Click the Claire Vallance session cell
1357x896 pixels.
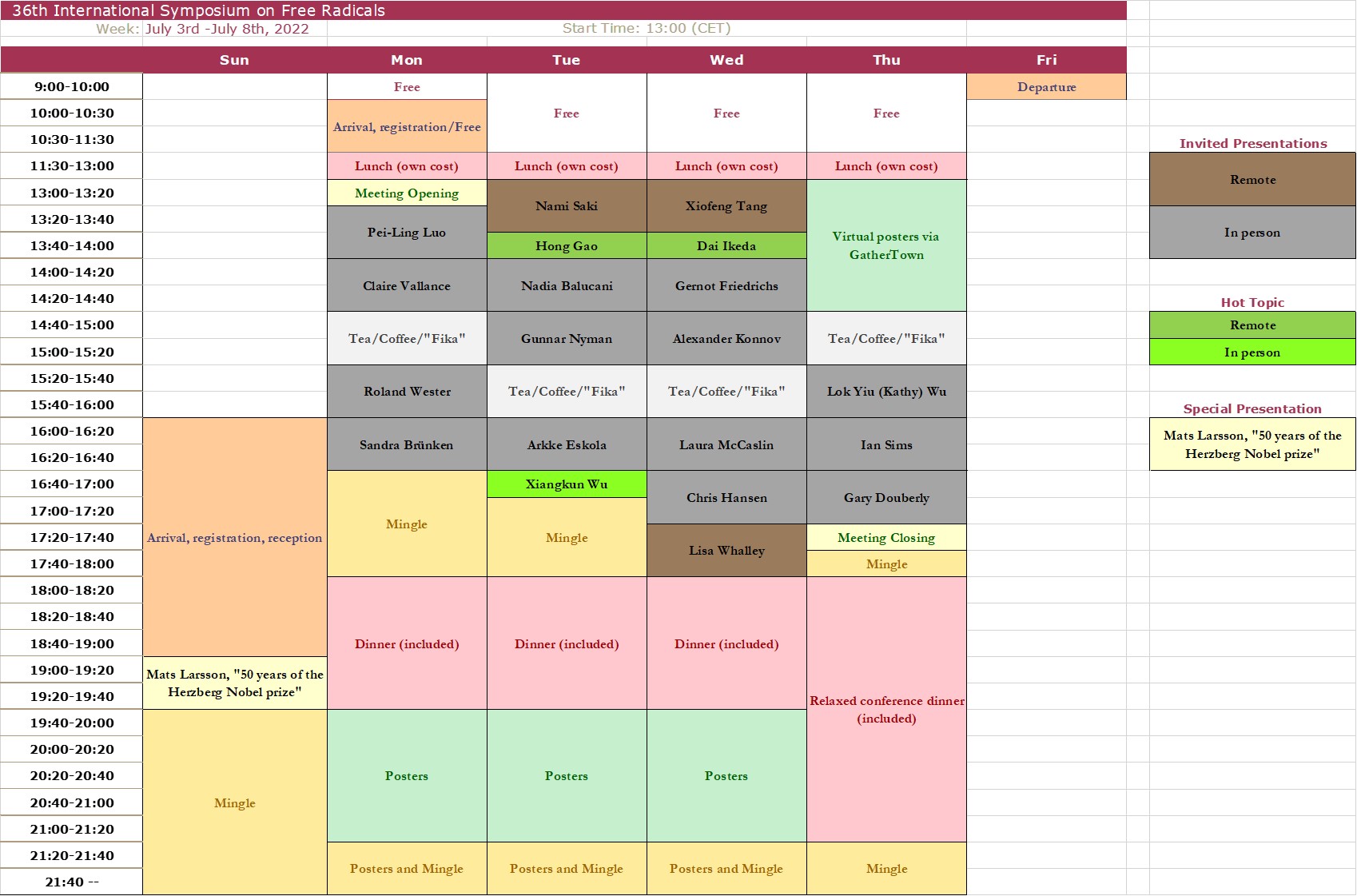[407, 285]
